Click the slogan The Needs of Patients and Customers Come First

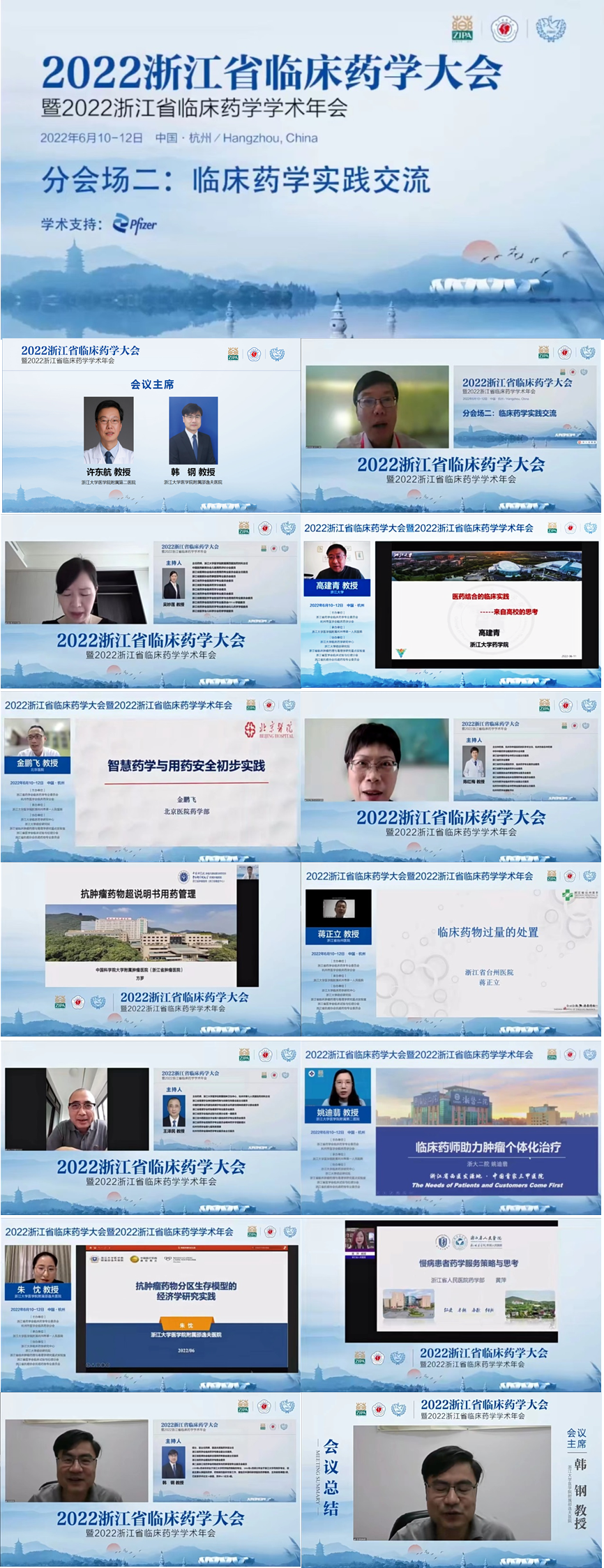pyautogui.click(x=487, y=1184)
